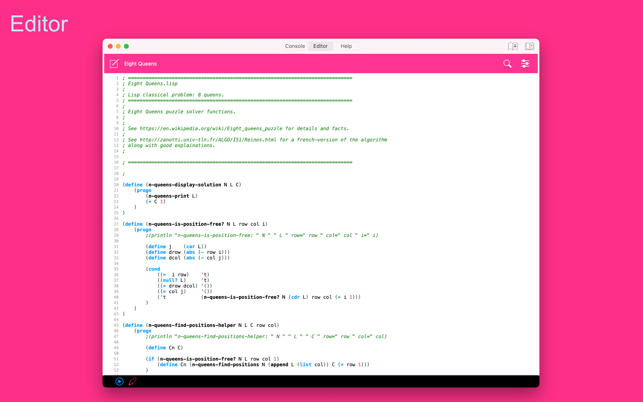Run the code with the play button
643x402 pixels.
[119, 381]
